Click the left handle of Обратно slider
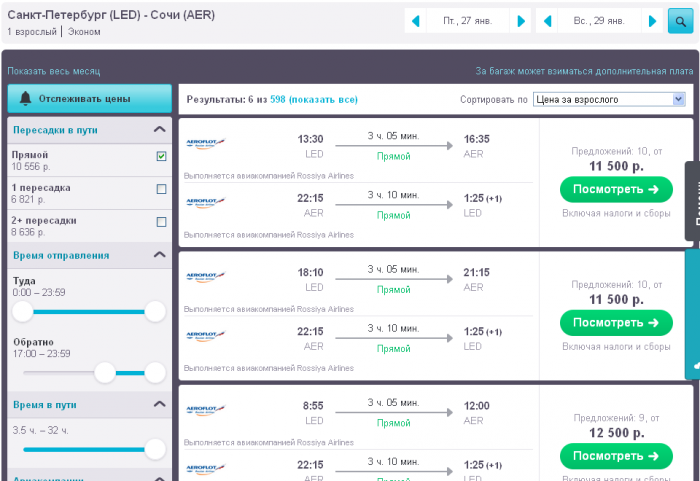The image size is (700, 481). click(105, 372)
